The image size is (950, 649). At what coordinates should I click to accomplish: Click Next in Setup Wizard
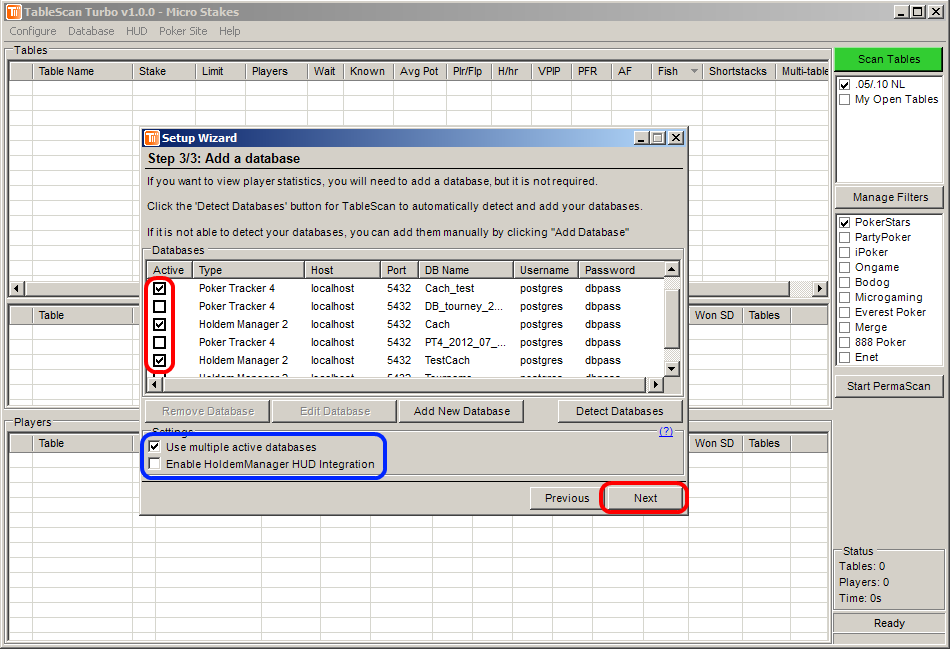pyautogui.click(x=645, y=498)
